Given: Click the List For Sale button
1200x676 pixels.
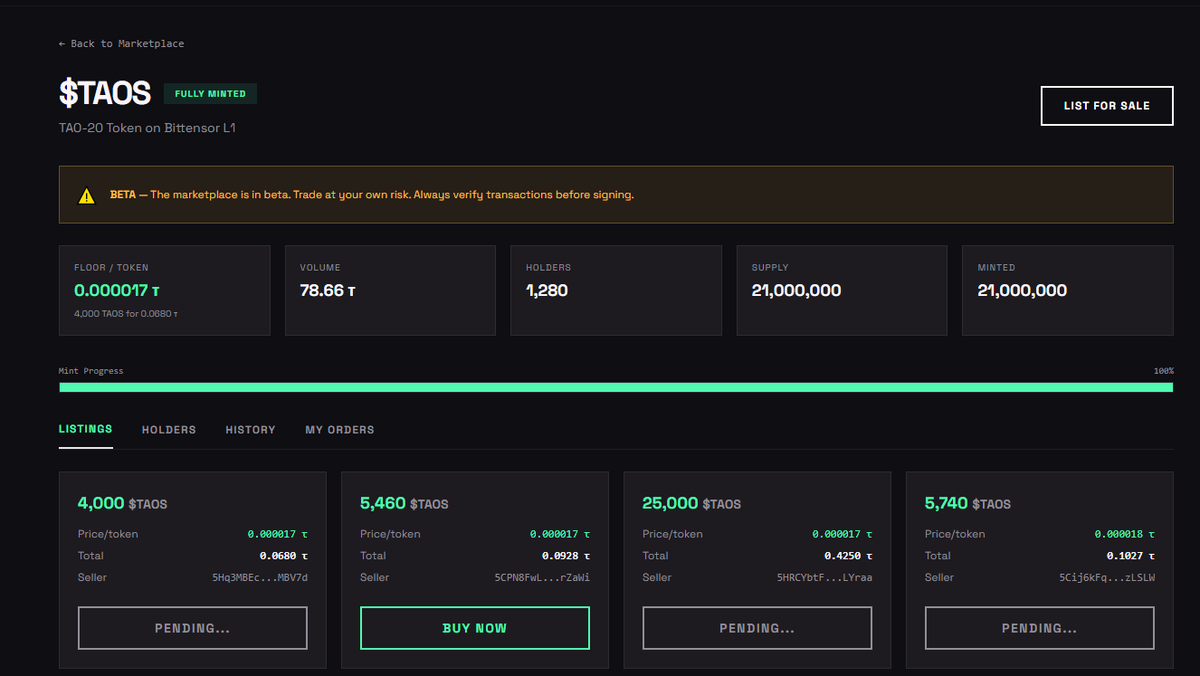Looking at the screenshot, I should [1107, 106].
